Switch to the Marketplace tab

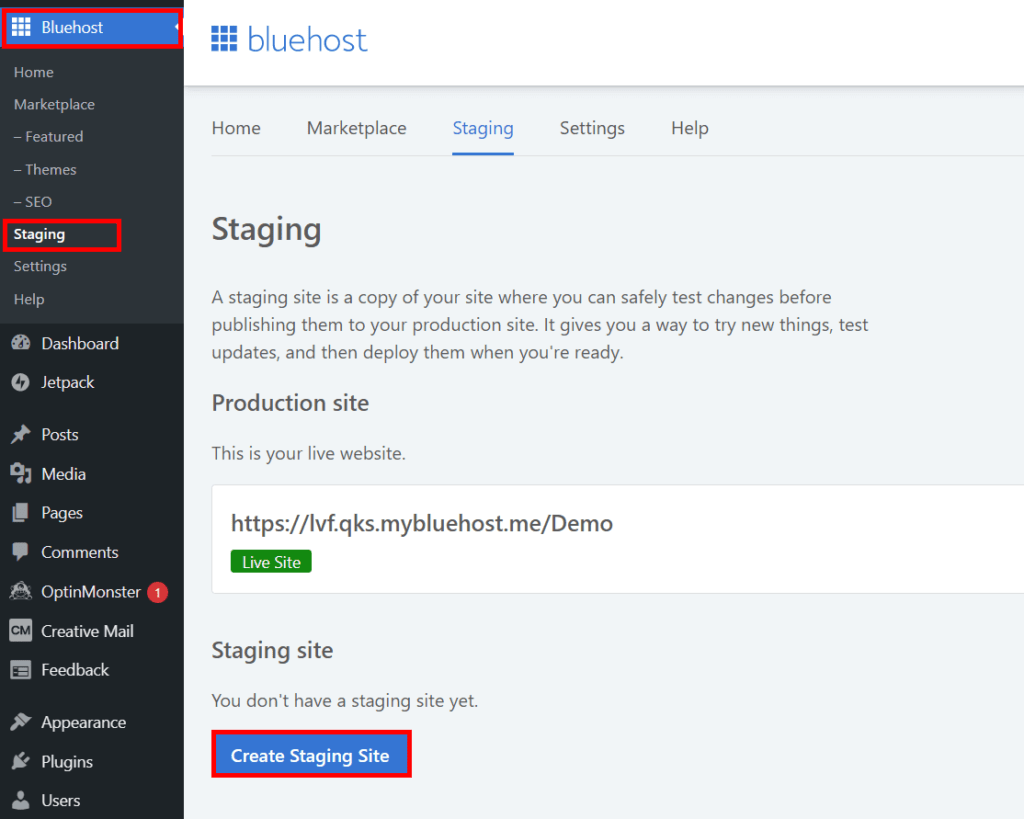(357, 128)
